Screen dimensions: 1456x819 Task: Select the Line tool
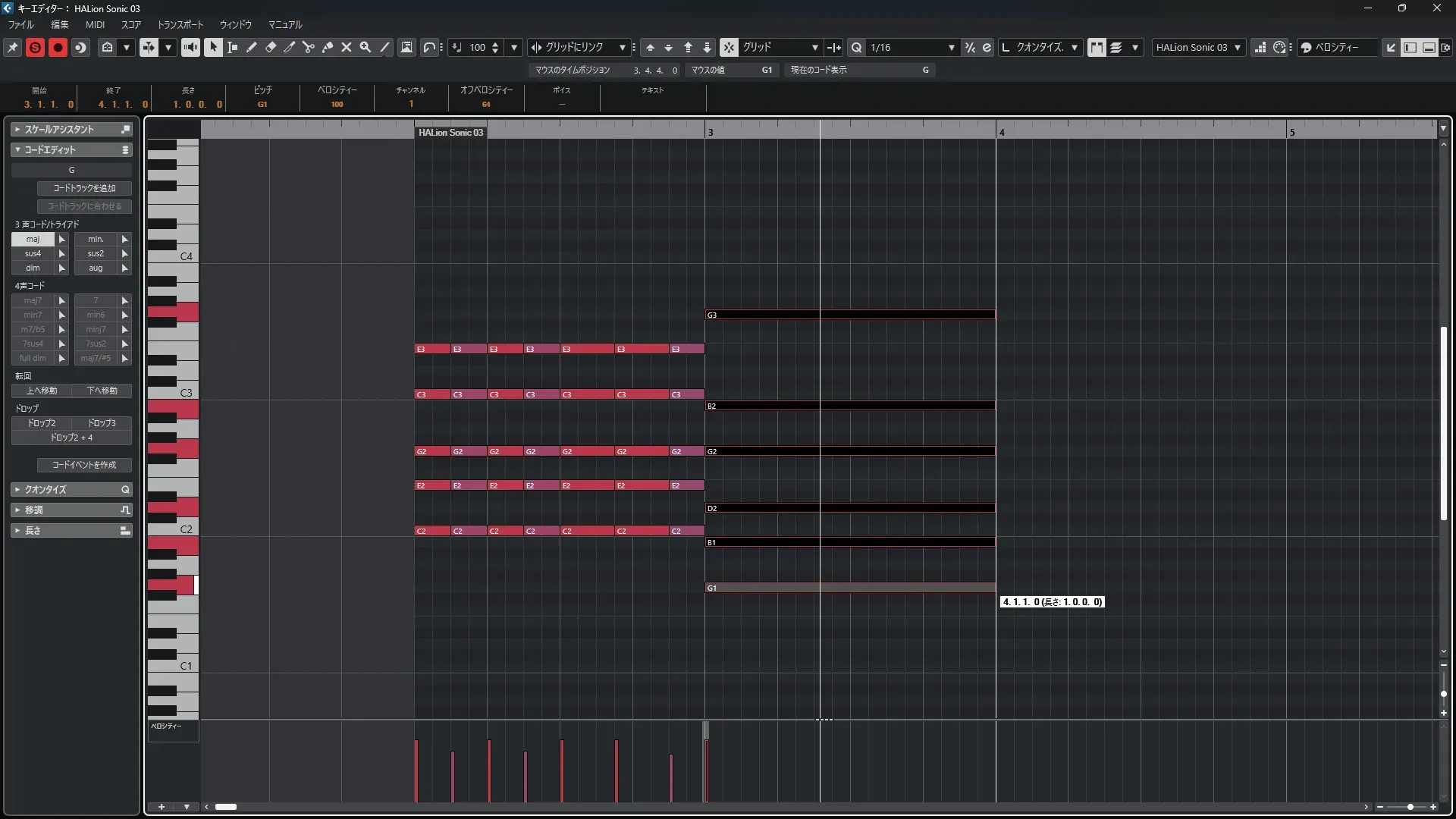[x=384, y=47]
